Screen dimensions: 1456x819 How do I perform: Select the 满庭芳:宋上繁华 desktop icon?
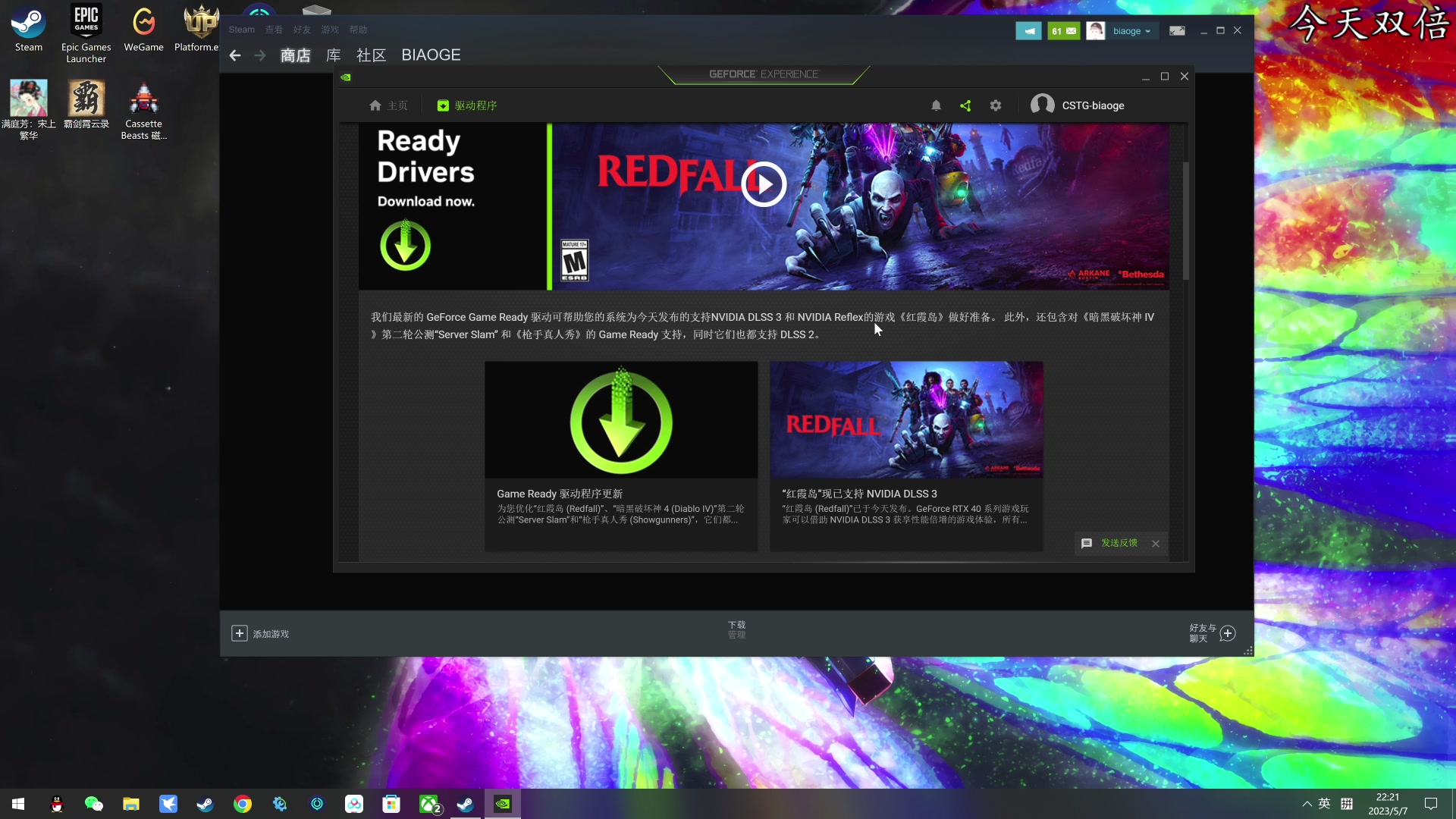coord(29,110)
